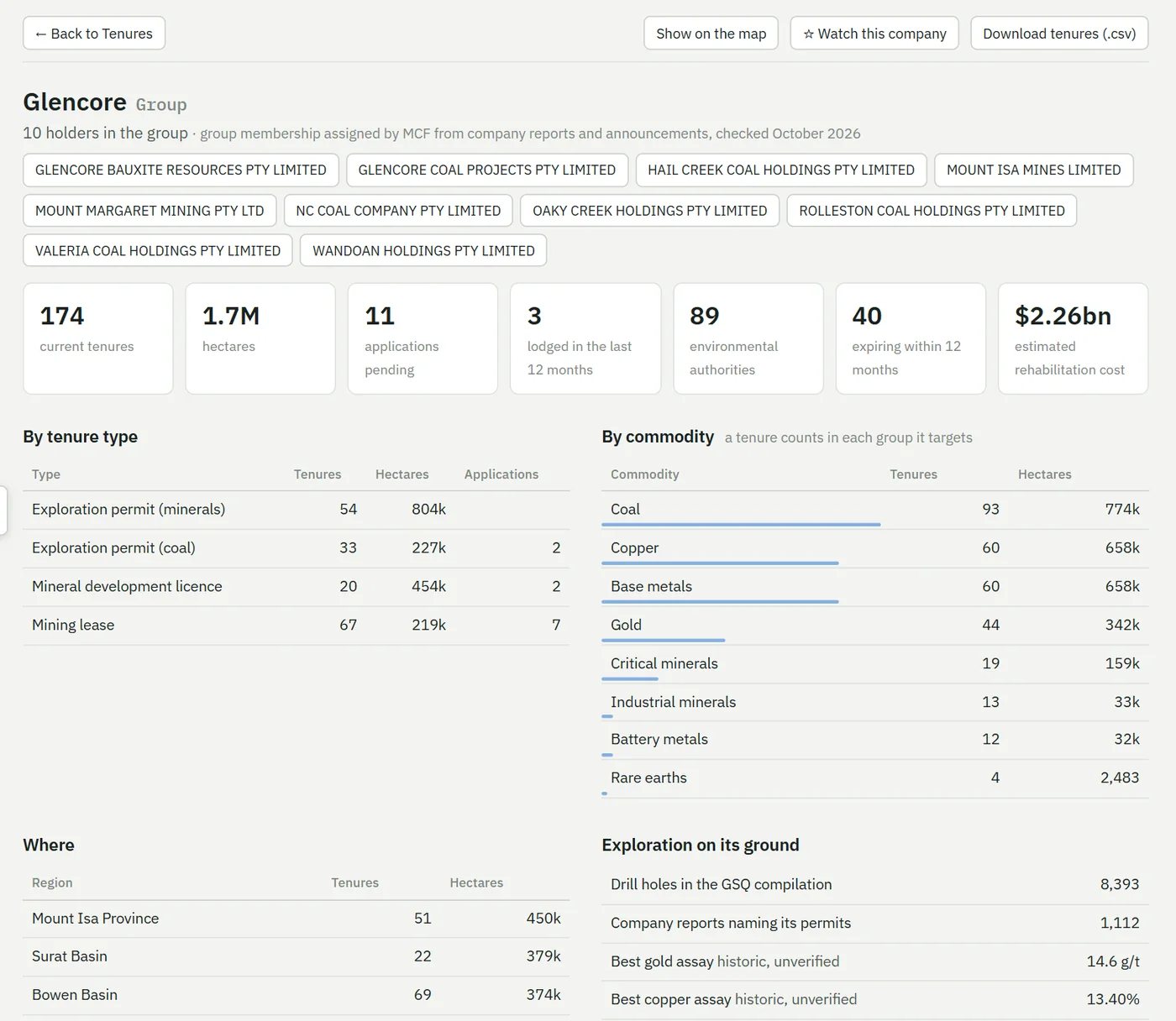
Task: Select Company reports naming its permits
Action: 875,924
